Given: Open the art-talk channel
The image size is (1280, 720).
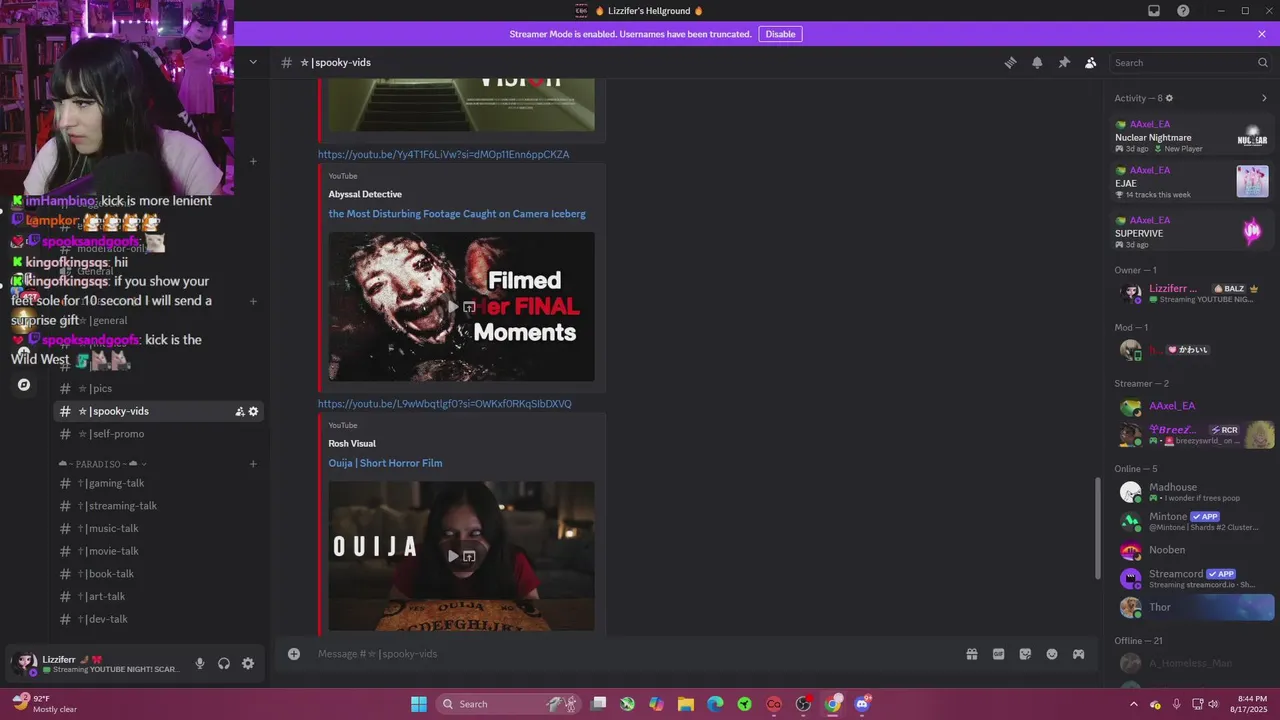Looking at the screenshot, I should click(158, 596).
